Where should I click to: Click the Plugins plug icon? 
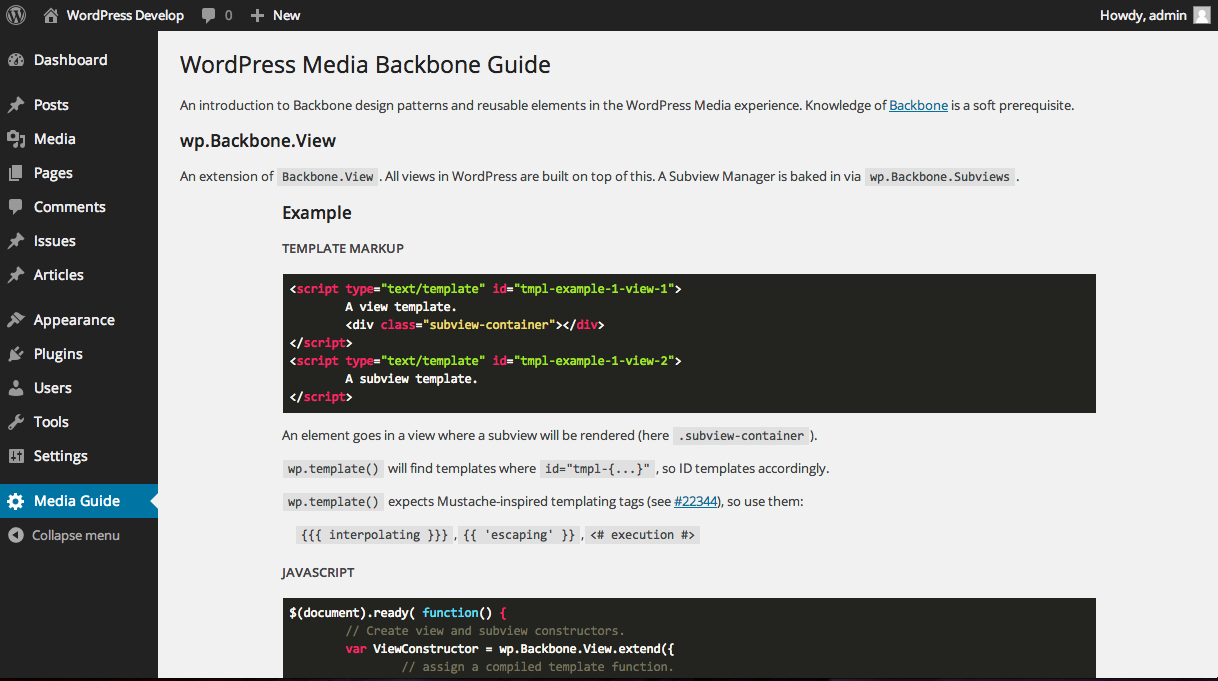coord(16,354)
